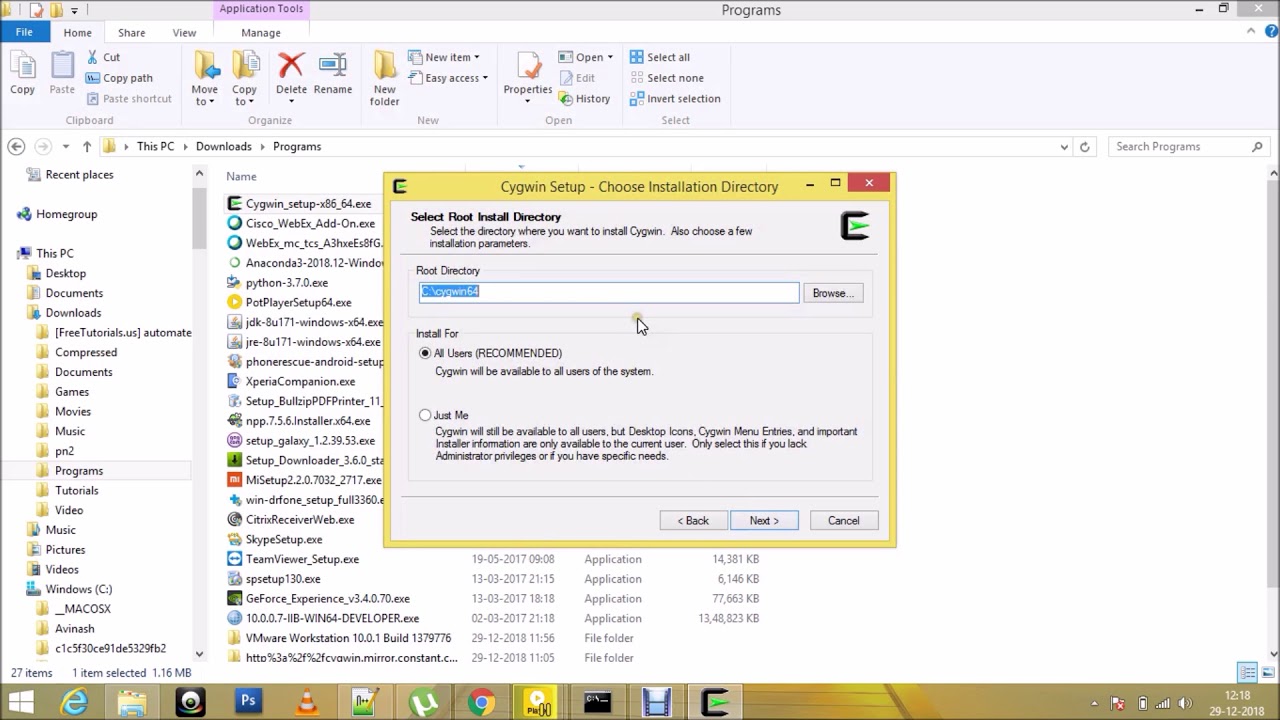Image resolution: width=1280 pixels, height=720 pixels.
Task: Open VLC media player from taskbar
Action: click(306, 703)
